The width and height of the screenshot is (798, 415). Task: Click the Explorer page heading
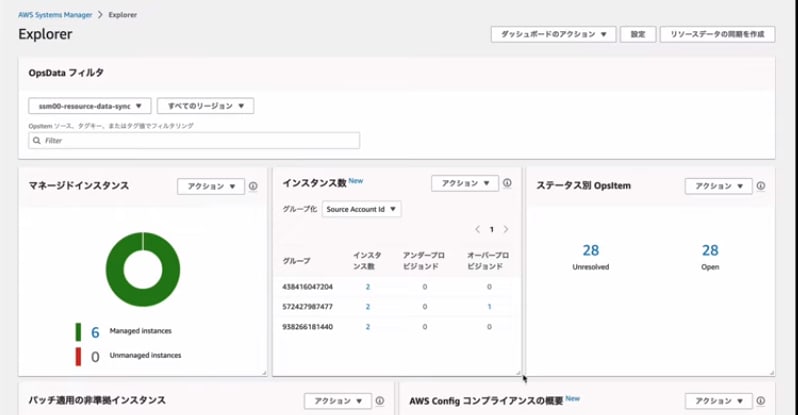click(x=45, y=34)
